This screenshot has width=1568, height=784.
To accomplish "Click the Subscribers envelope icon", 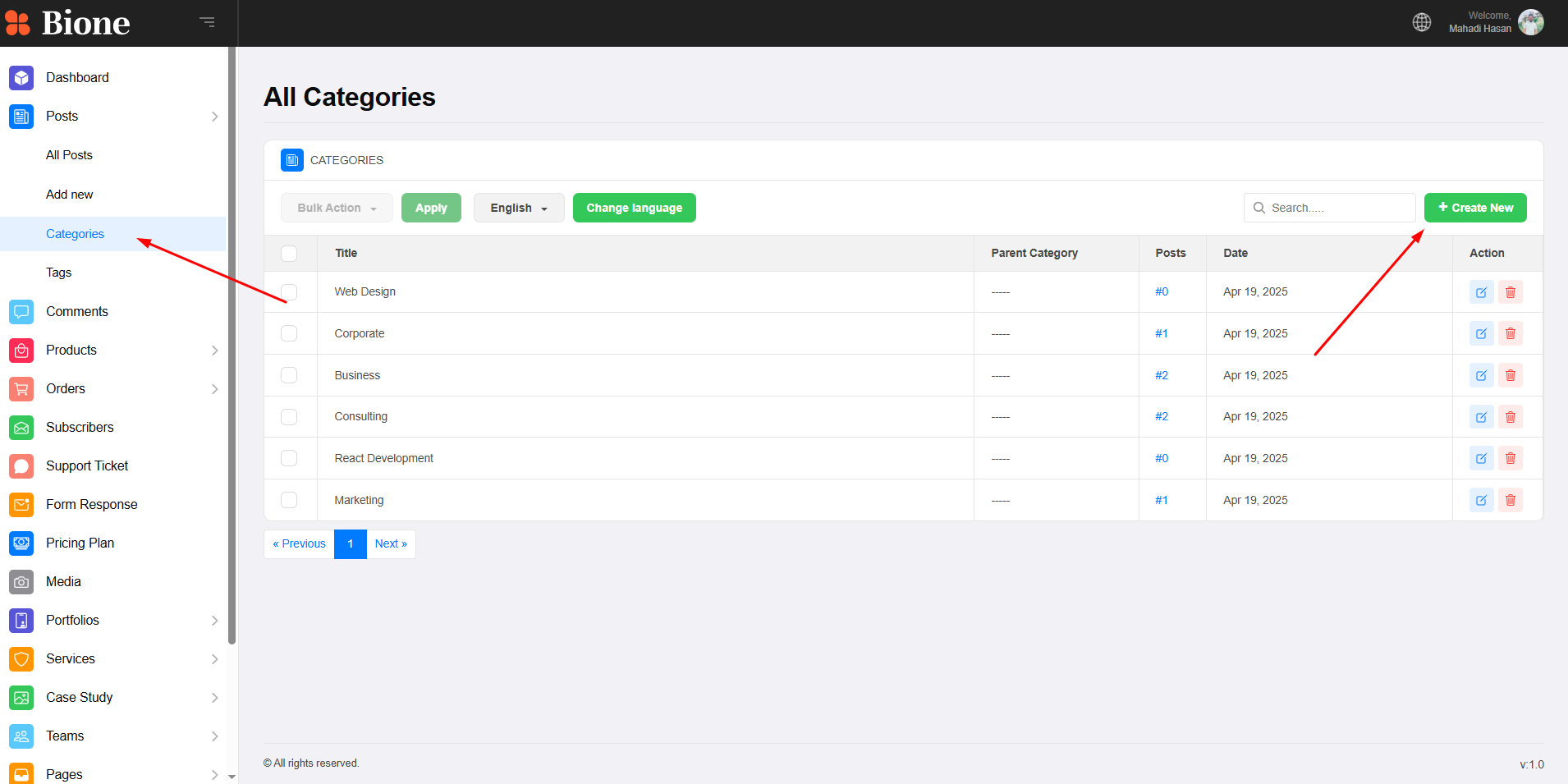I will (21, 428).
